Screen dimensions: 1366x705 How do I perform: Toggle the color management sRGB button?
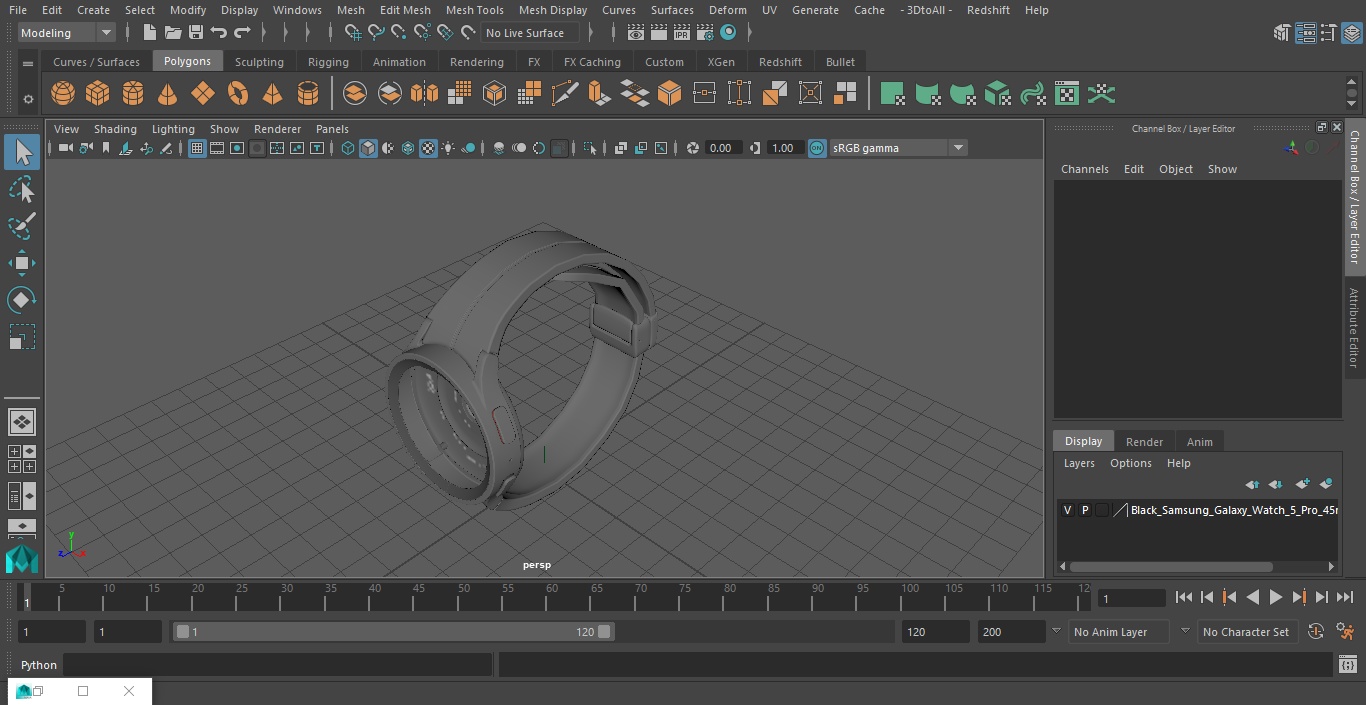tap(817, 148)
